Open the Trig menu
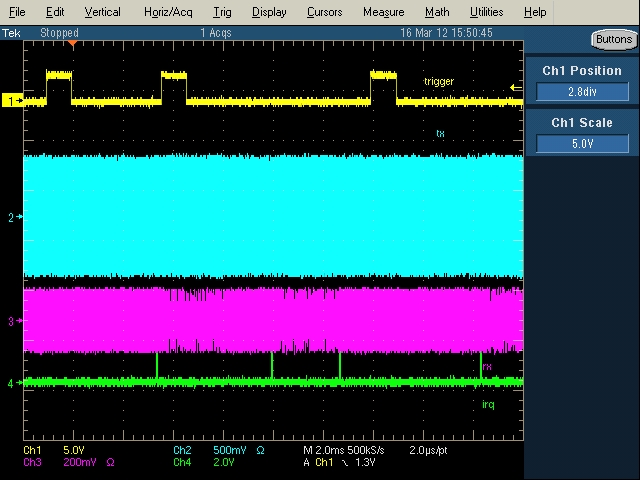This screenshot has width=640, height=480. point(221,12)
